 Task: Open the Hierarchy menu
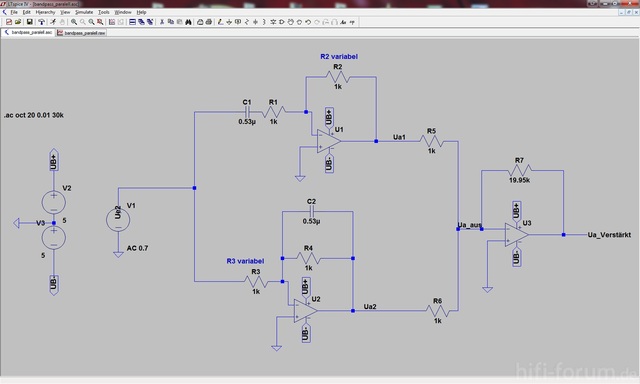coord(45,12)
